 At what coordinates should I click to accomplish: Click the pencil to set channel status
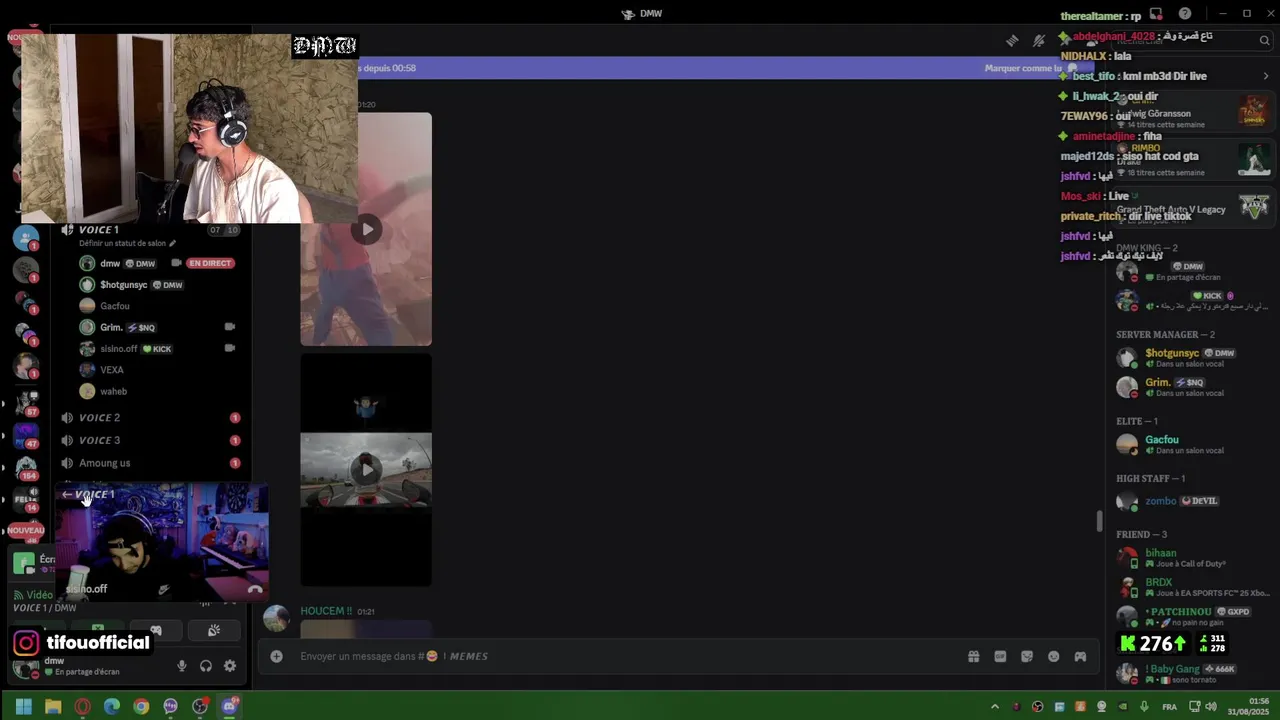[x=172, y=243]
